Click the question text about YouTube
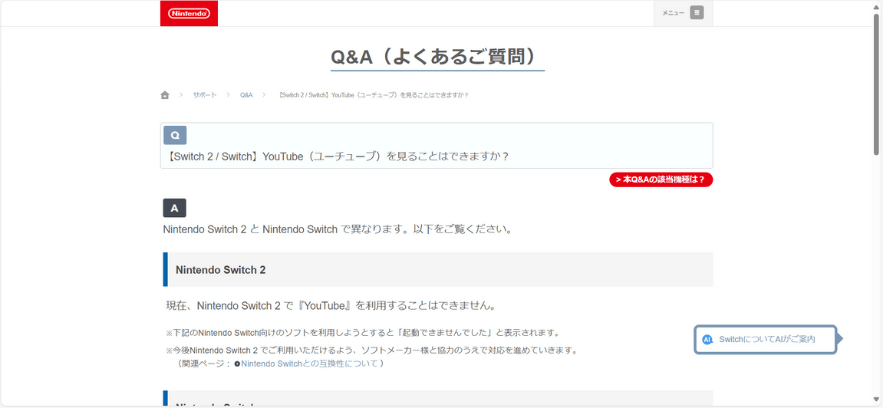The image size is (883, 409). [x=336, y=156]
